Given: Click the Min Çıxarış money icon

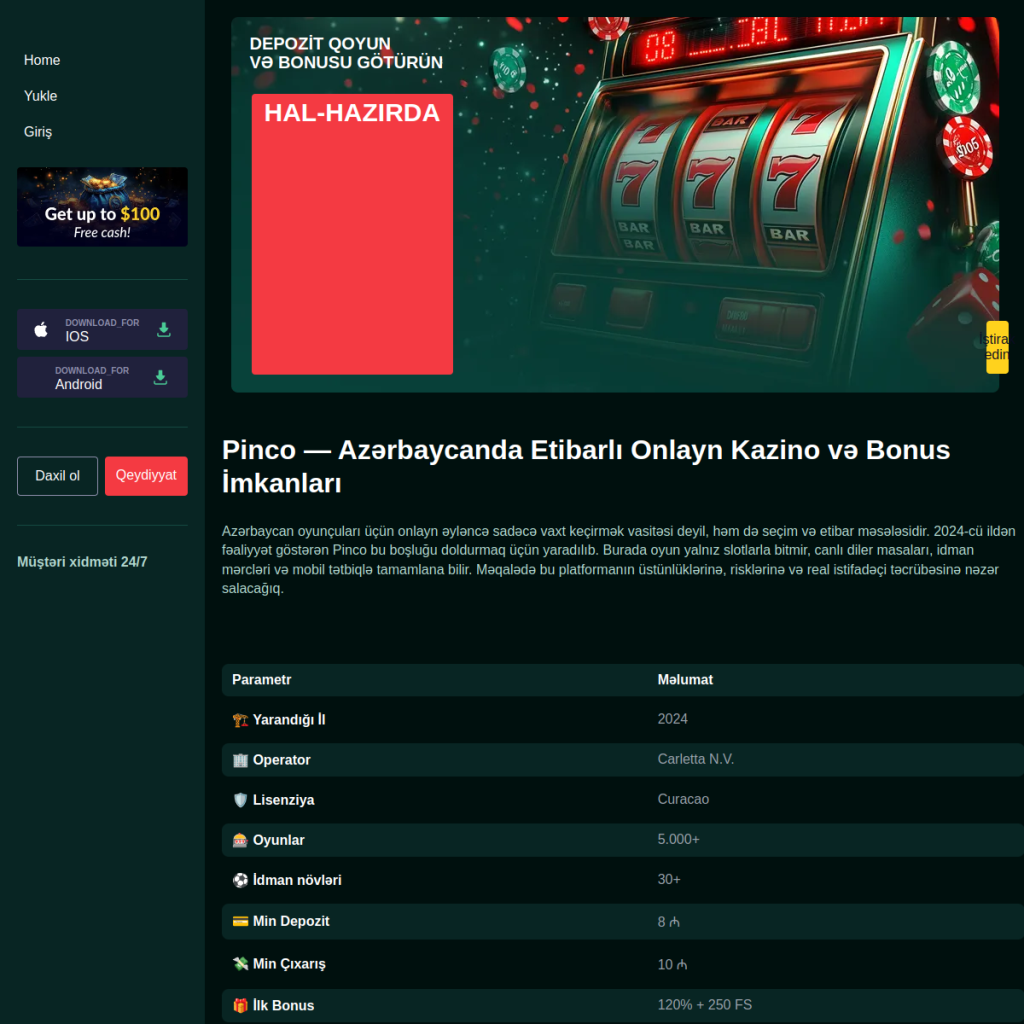Looking at the screenshot, I should point(240,964).
